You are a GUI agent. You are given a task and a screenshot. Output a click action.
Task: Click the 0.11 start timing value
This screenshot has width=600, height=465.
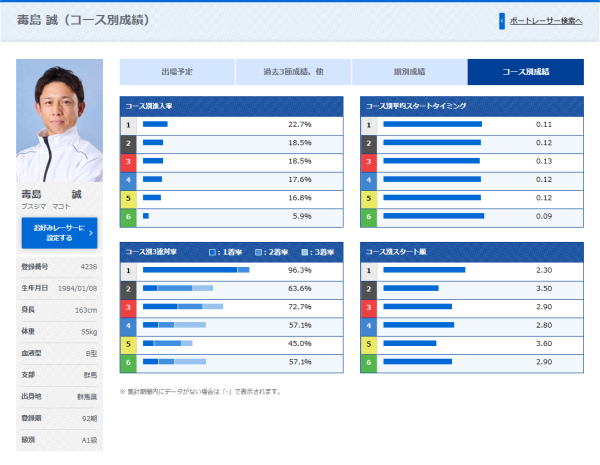(544, 124)
